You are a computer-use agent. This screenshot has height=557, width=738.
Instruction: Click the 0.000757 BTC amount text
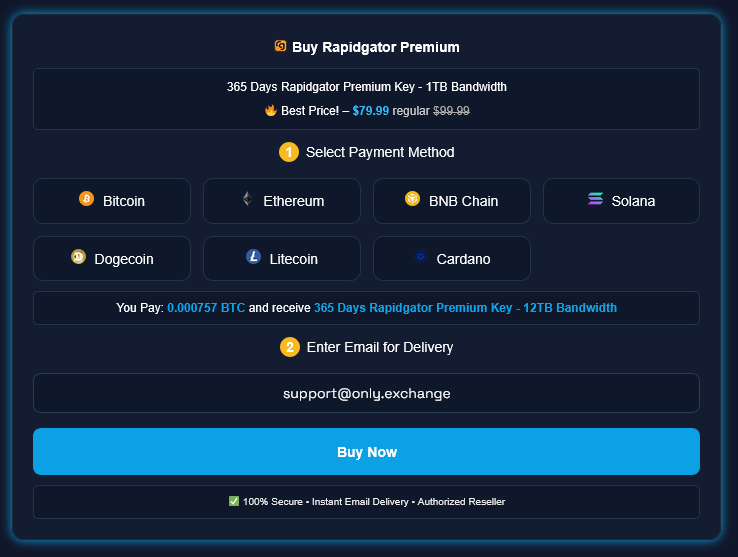pos(206,308)
